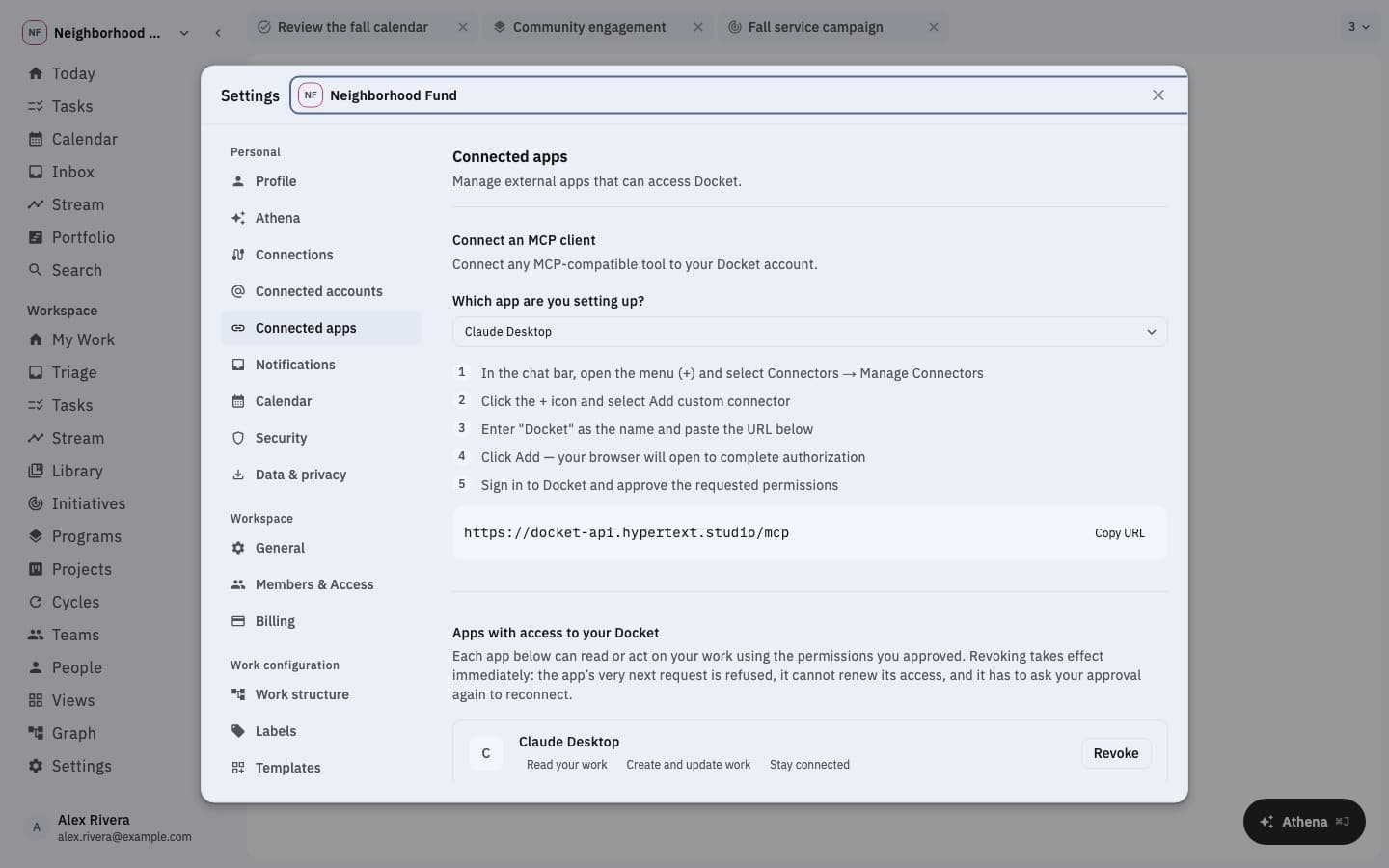1389x868 pixels.
Task: Open Work structure configuration
Action: click(320, 694)
